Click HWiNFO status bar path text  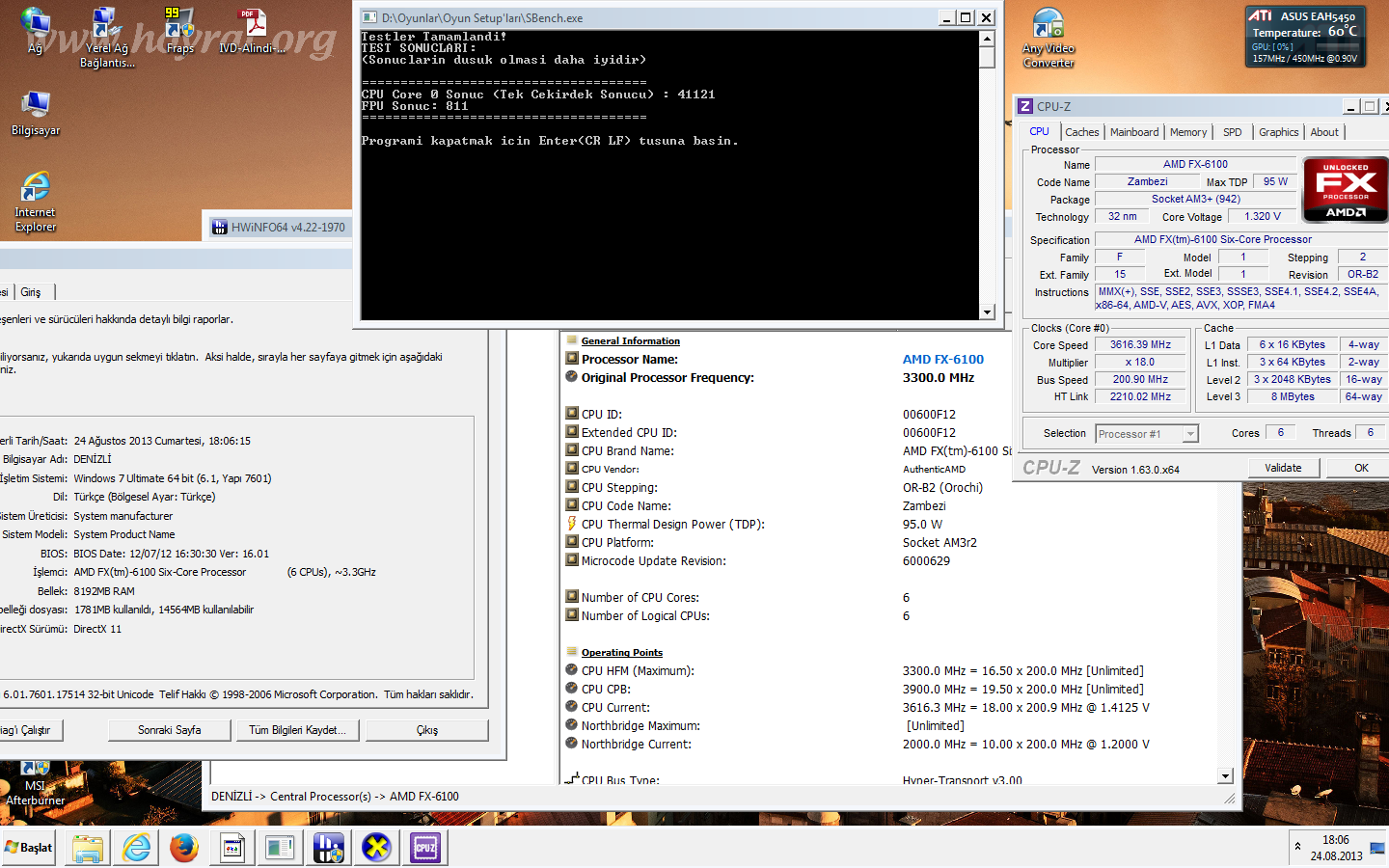coord(335,797)
